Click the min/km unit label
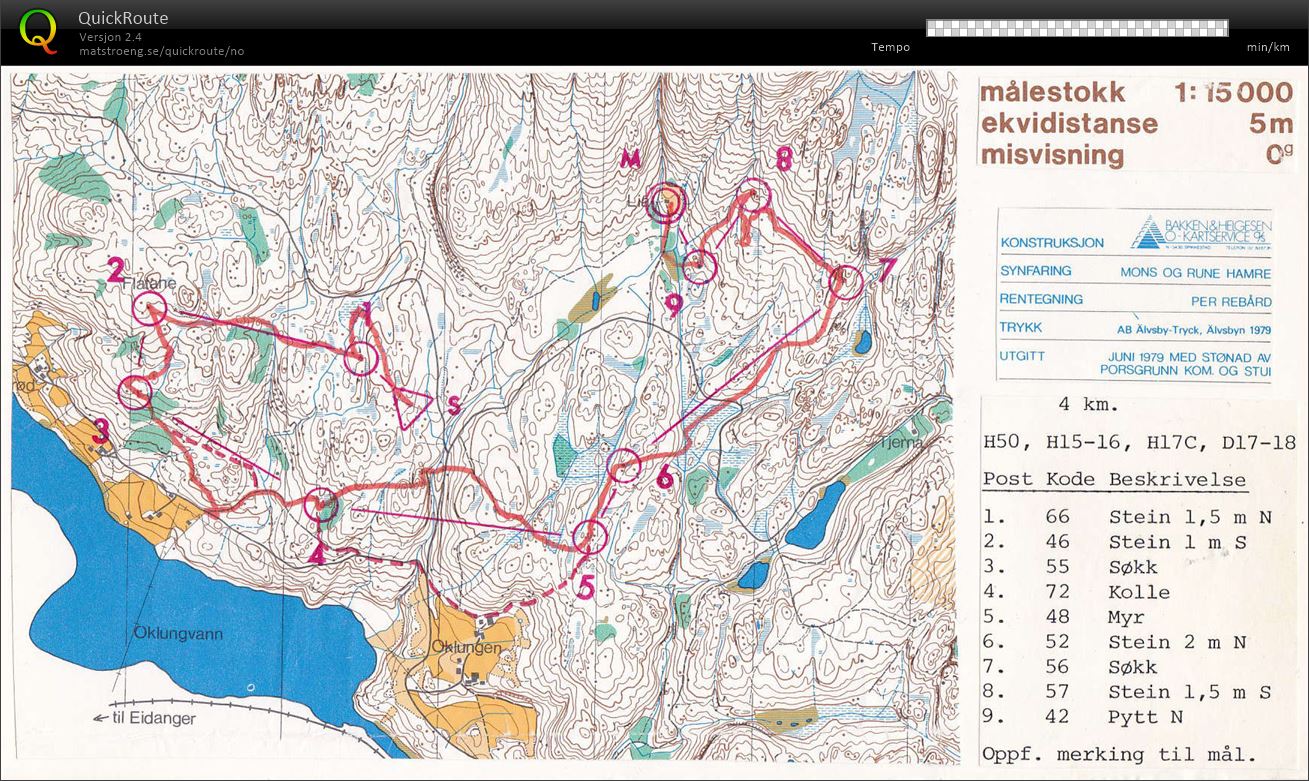This screenshot has width=1309, height=781. coord(1268,47)
